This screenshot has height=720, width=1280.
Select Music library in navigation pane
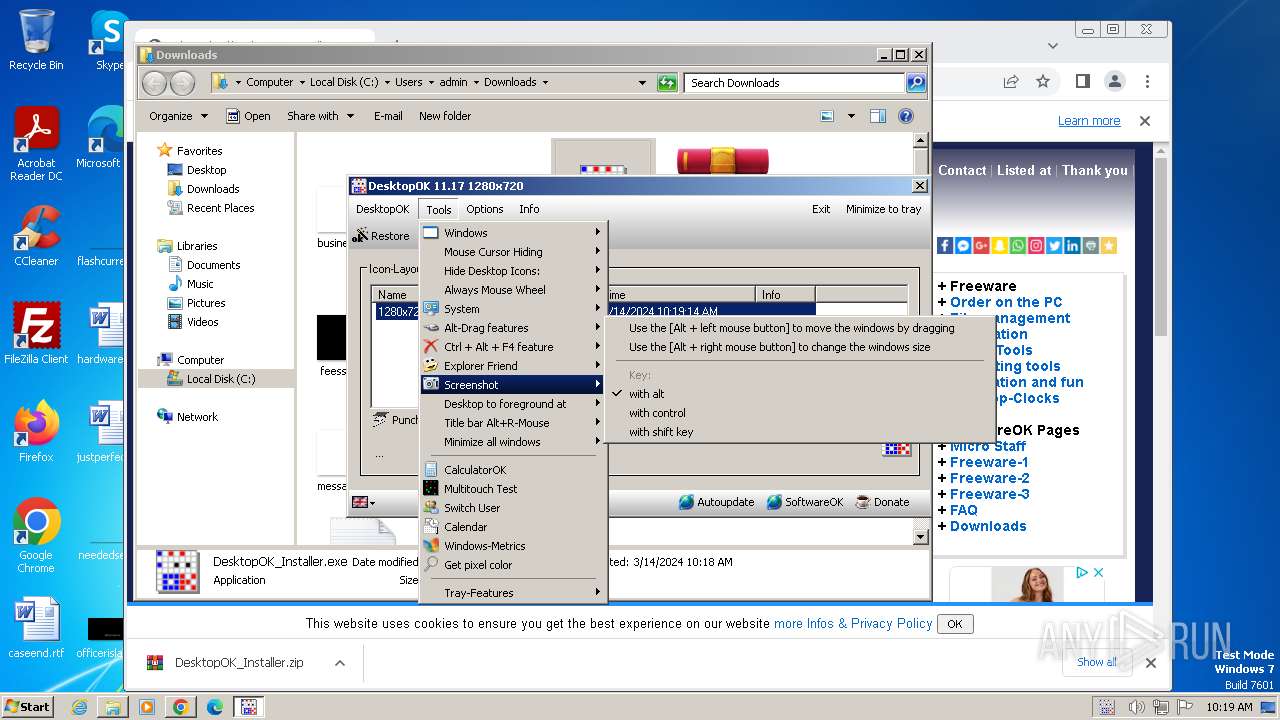pos(200,284)
